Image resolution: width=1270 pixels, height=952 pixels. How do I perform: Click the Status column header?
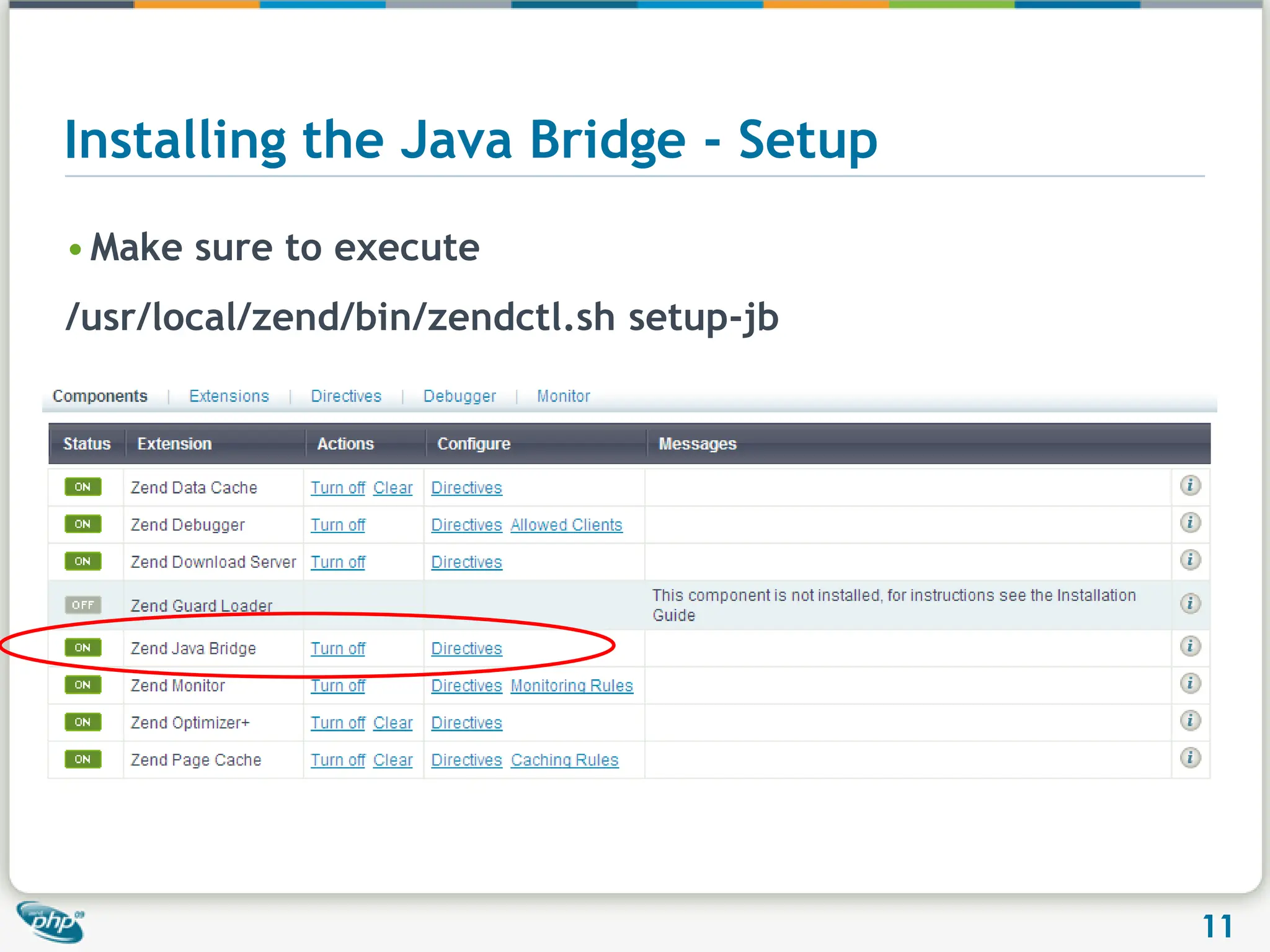(x=87, y=444)
